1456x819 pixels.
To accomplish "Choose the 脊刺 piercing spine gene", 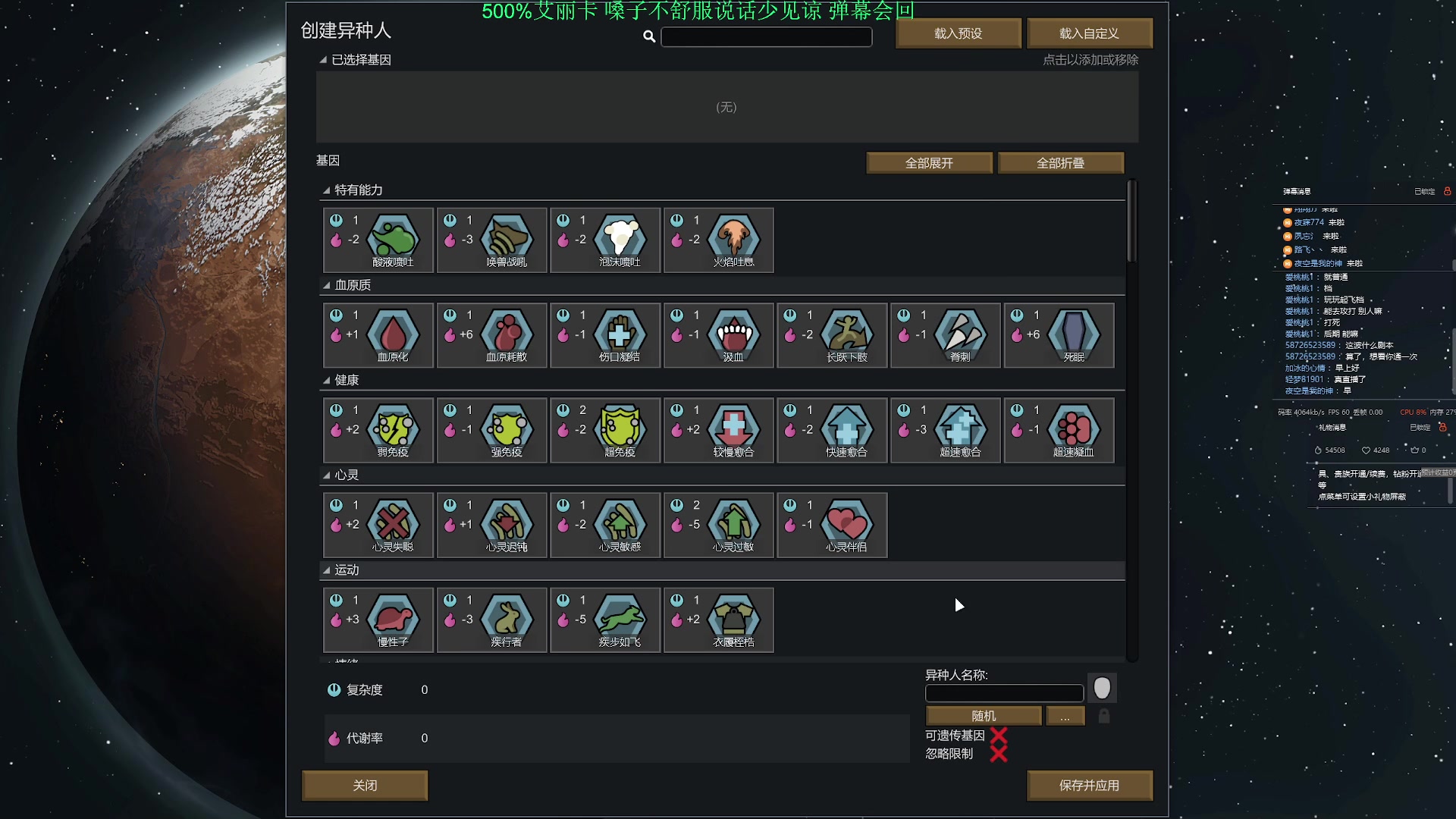I will (x=946, y=335).
